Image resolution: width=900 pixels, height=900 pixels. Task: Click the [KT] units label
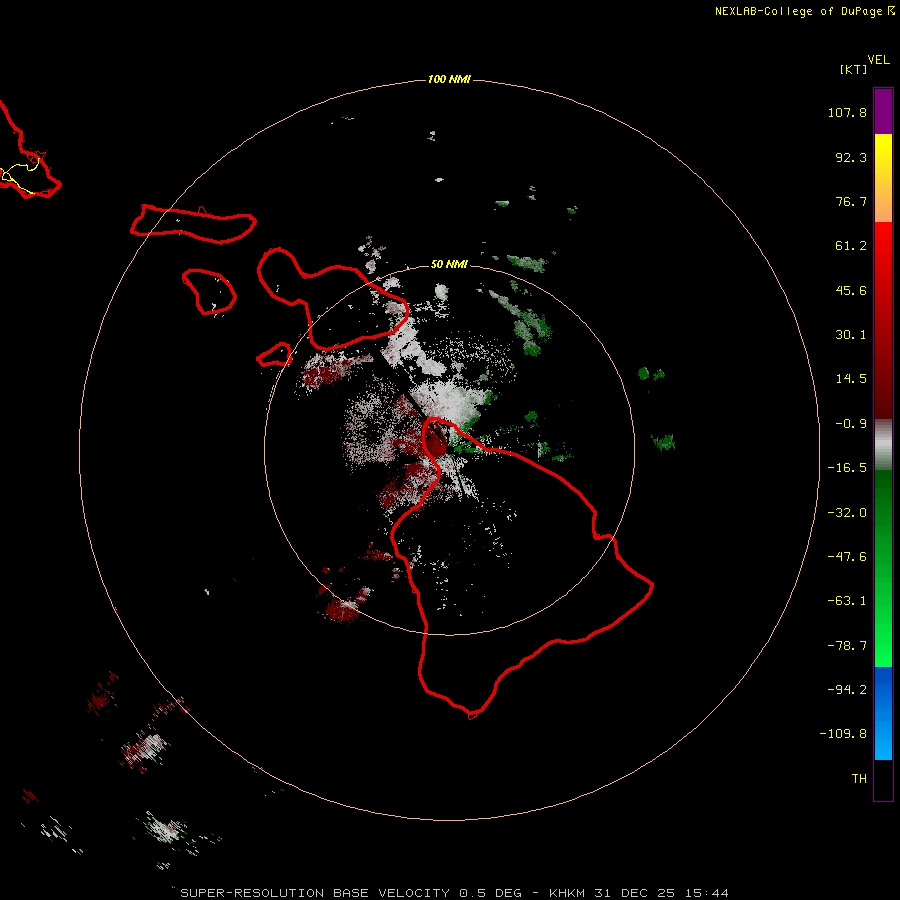pos(853,69)
